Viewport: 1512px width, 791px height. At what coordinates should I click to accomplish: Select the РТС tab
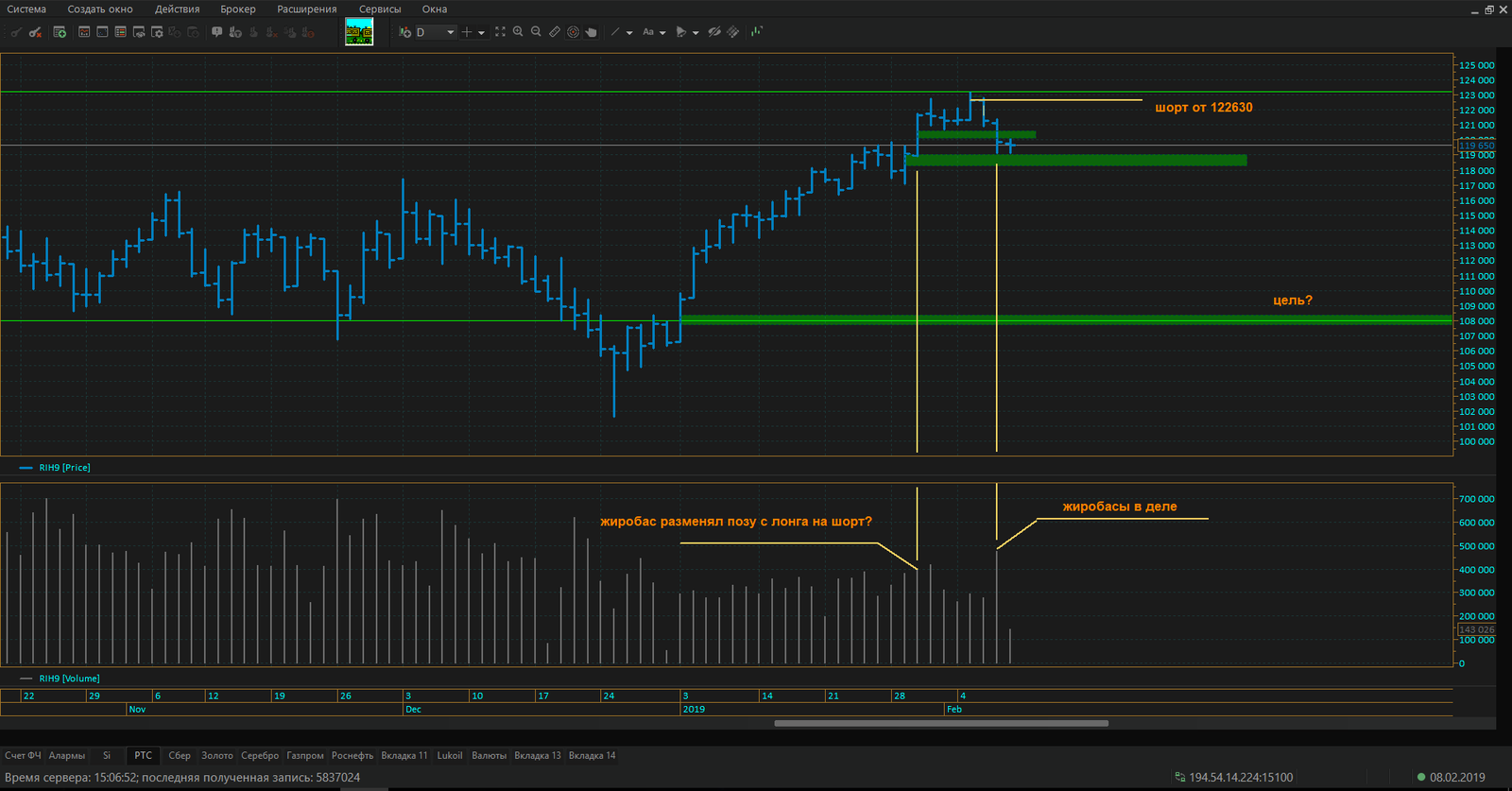(x=143, y=755)
